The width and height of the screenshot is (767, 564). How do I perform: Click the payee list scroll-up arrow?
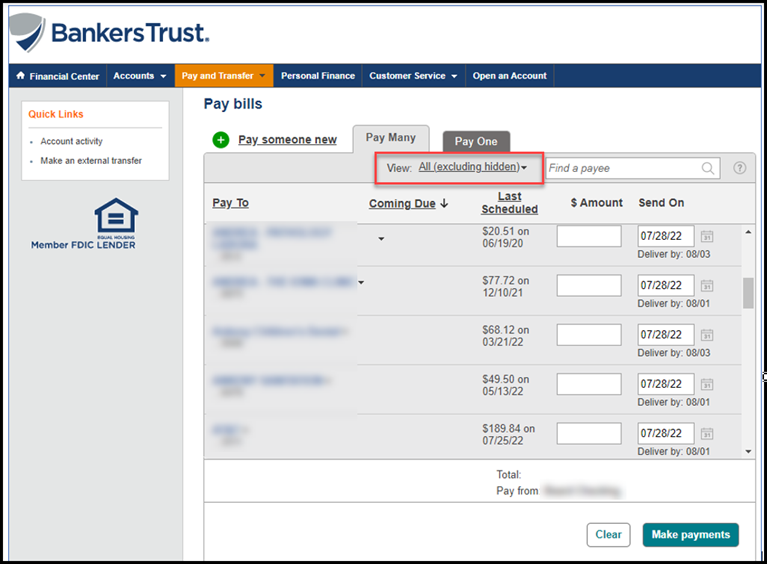pos(748,232)
